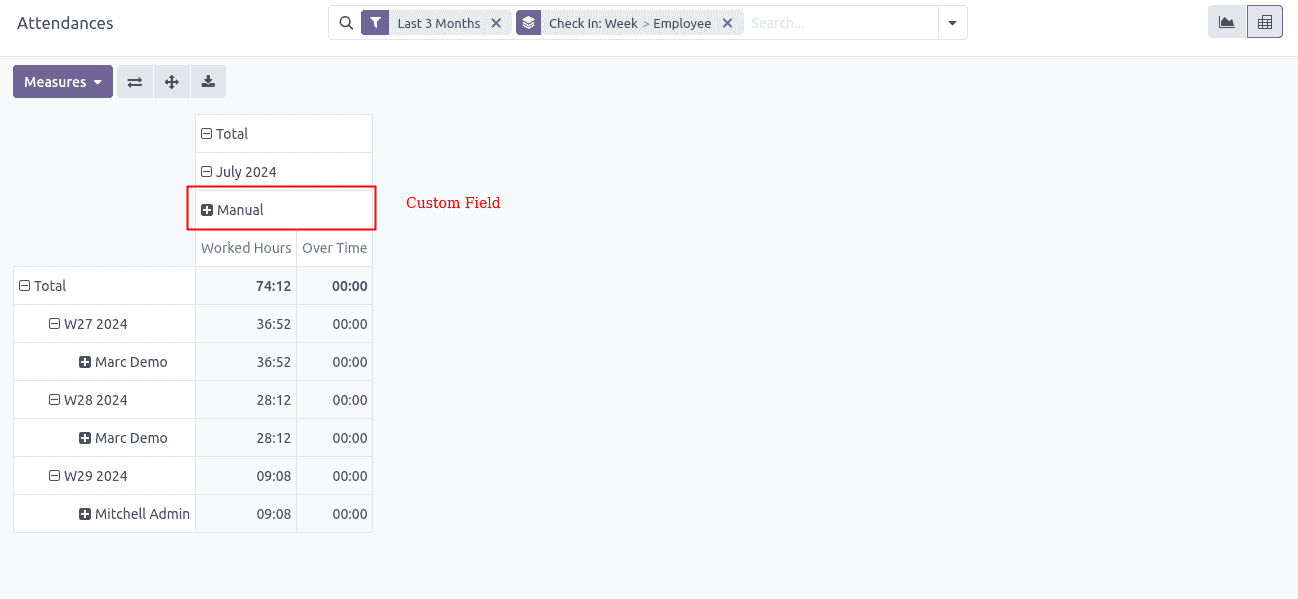Click the Over Time cell in W29 2024 row
Image resolution: width=1298 pixels, height=599 pixels.
point(335,476)
